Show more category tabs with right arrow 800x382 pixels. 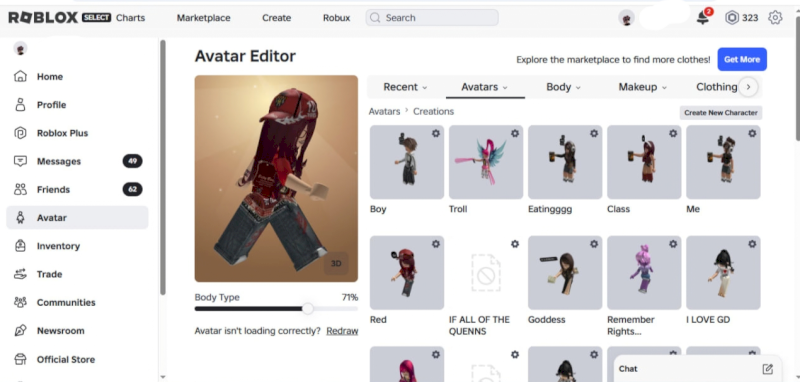[748, 87]
